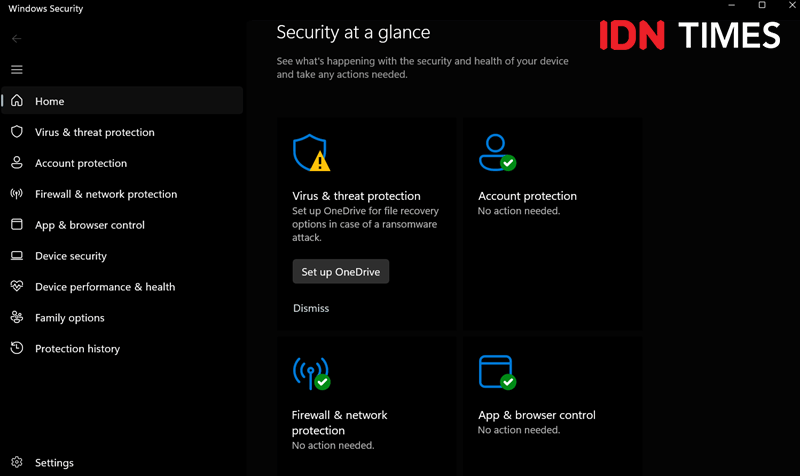Click the person icon beside Account protection

(17, 163)
